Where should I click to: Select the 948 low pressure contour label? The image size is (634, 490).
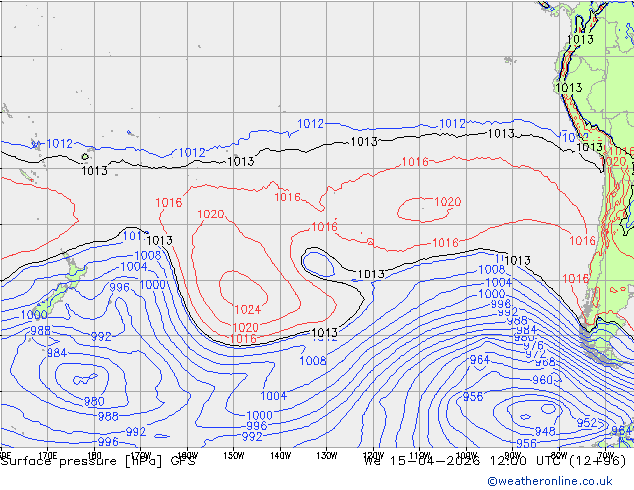(545, 431)
